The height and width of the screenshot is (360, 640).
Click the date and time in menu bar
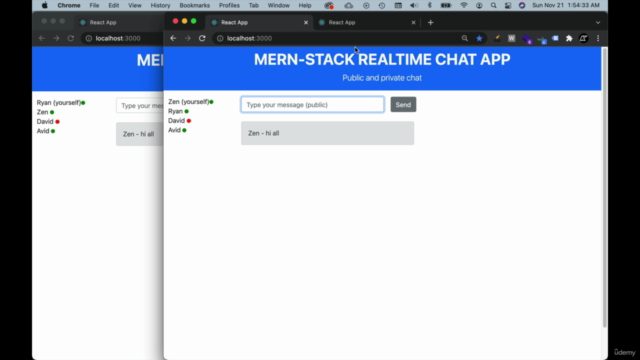pyautogui.click(x=566, y=5)
